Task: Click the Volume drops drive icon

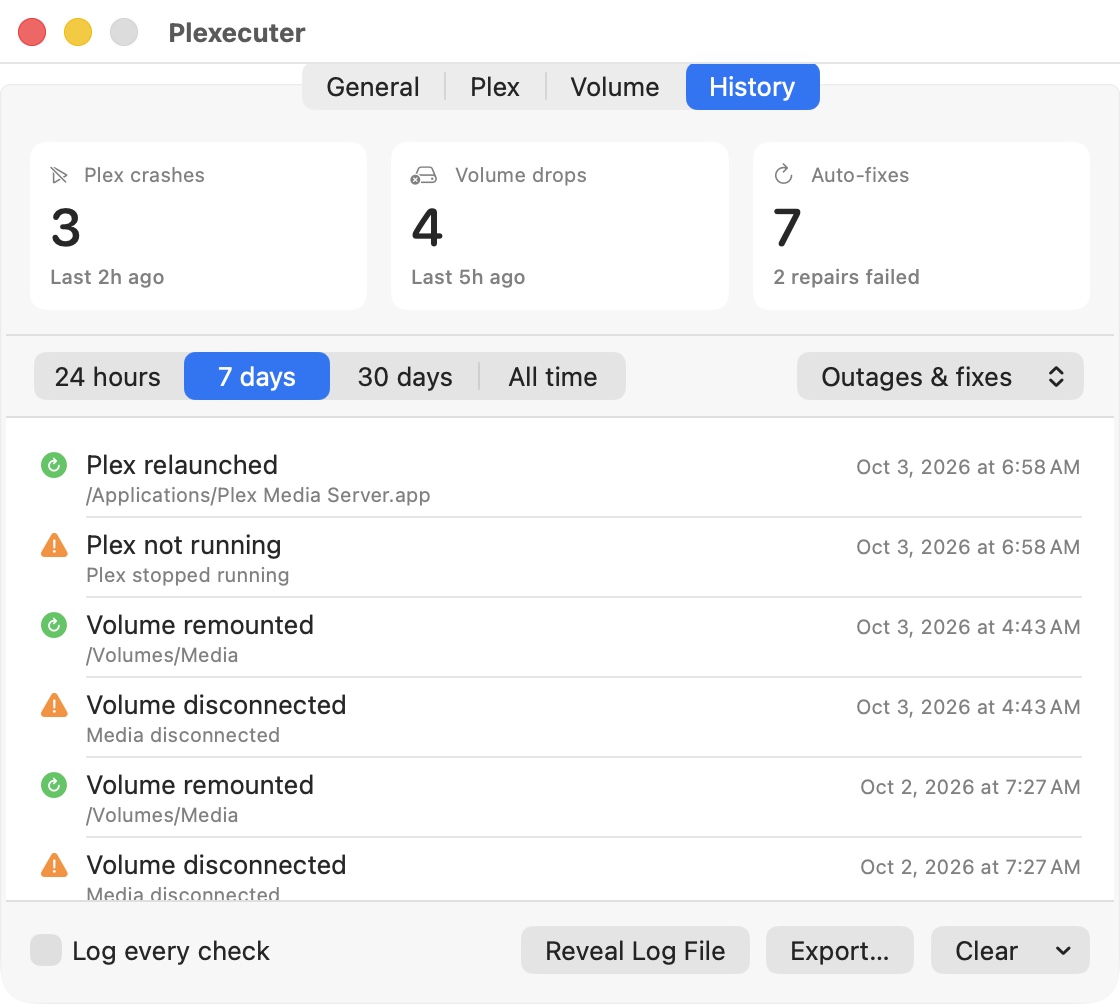Action: click(424, 175)
